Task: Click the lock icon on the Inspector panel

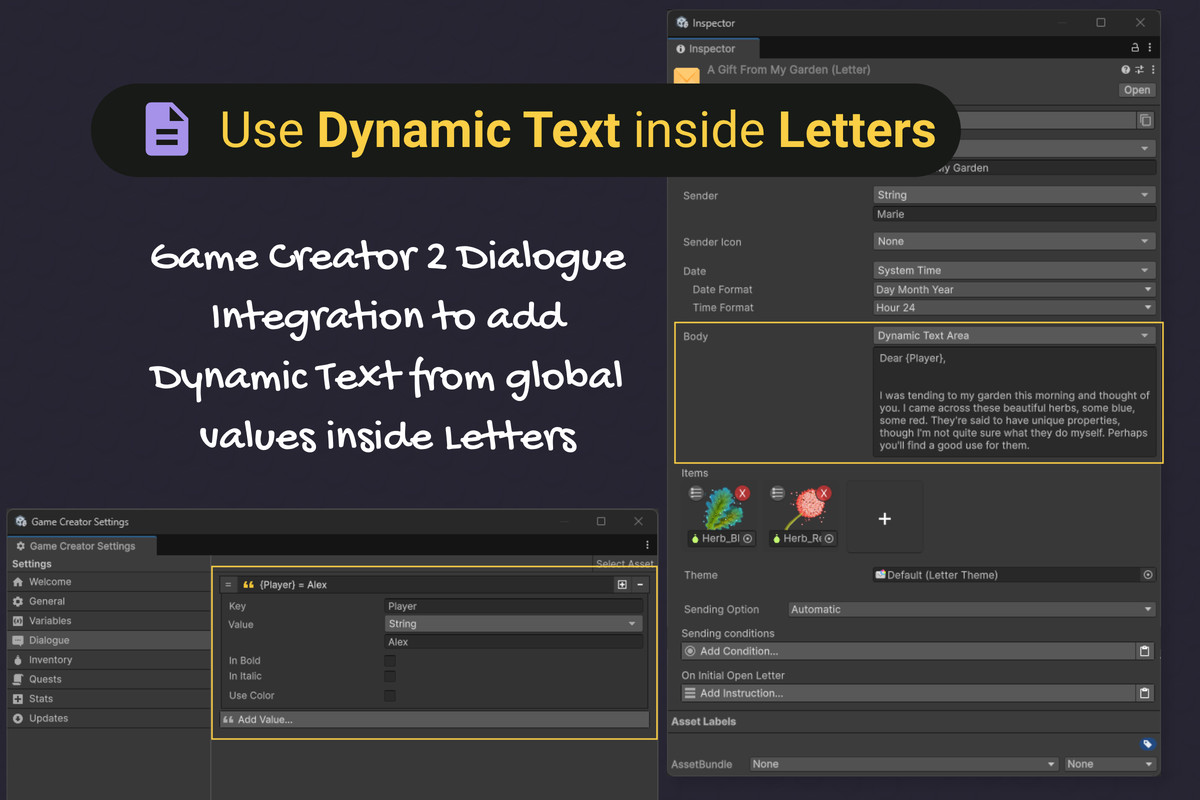Action: [x=1134, y=47]
